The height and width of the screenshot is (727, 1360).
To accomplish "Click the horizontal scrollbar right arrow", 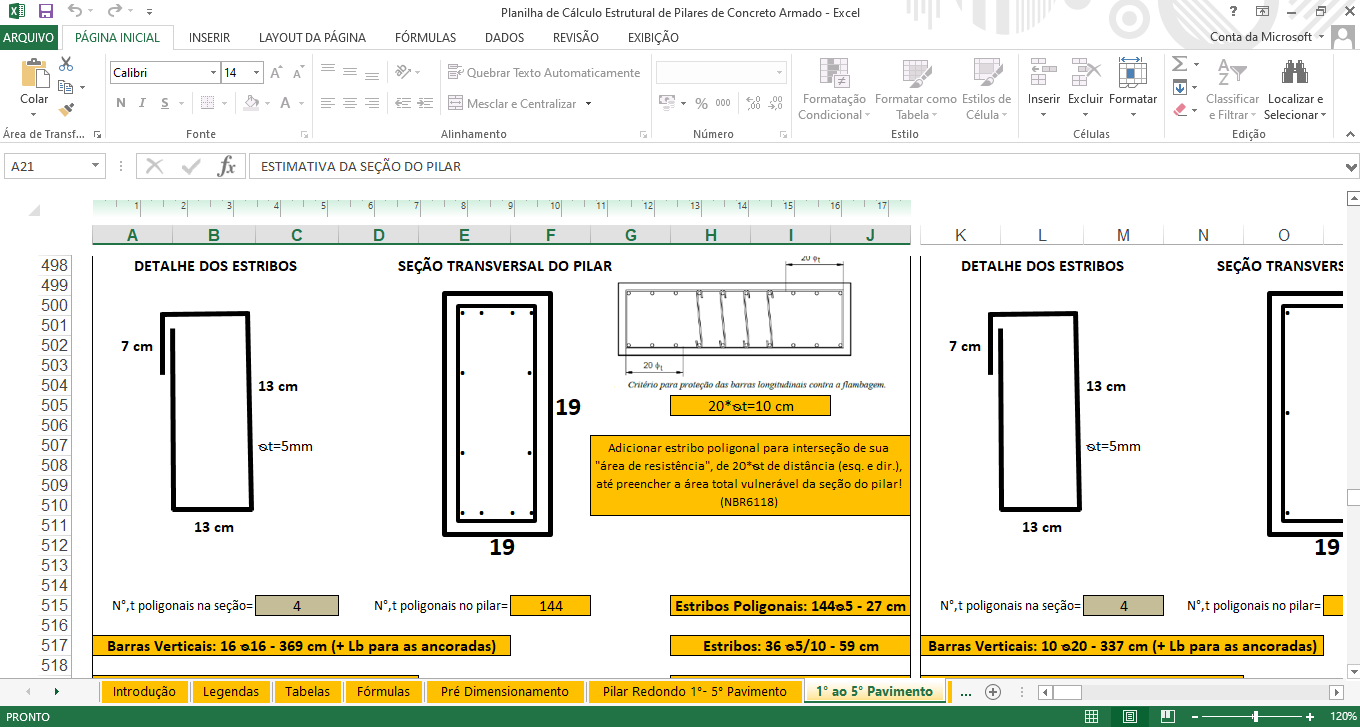I will (x=1335, y=692).
